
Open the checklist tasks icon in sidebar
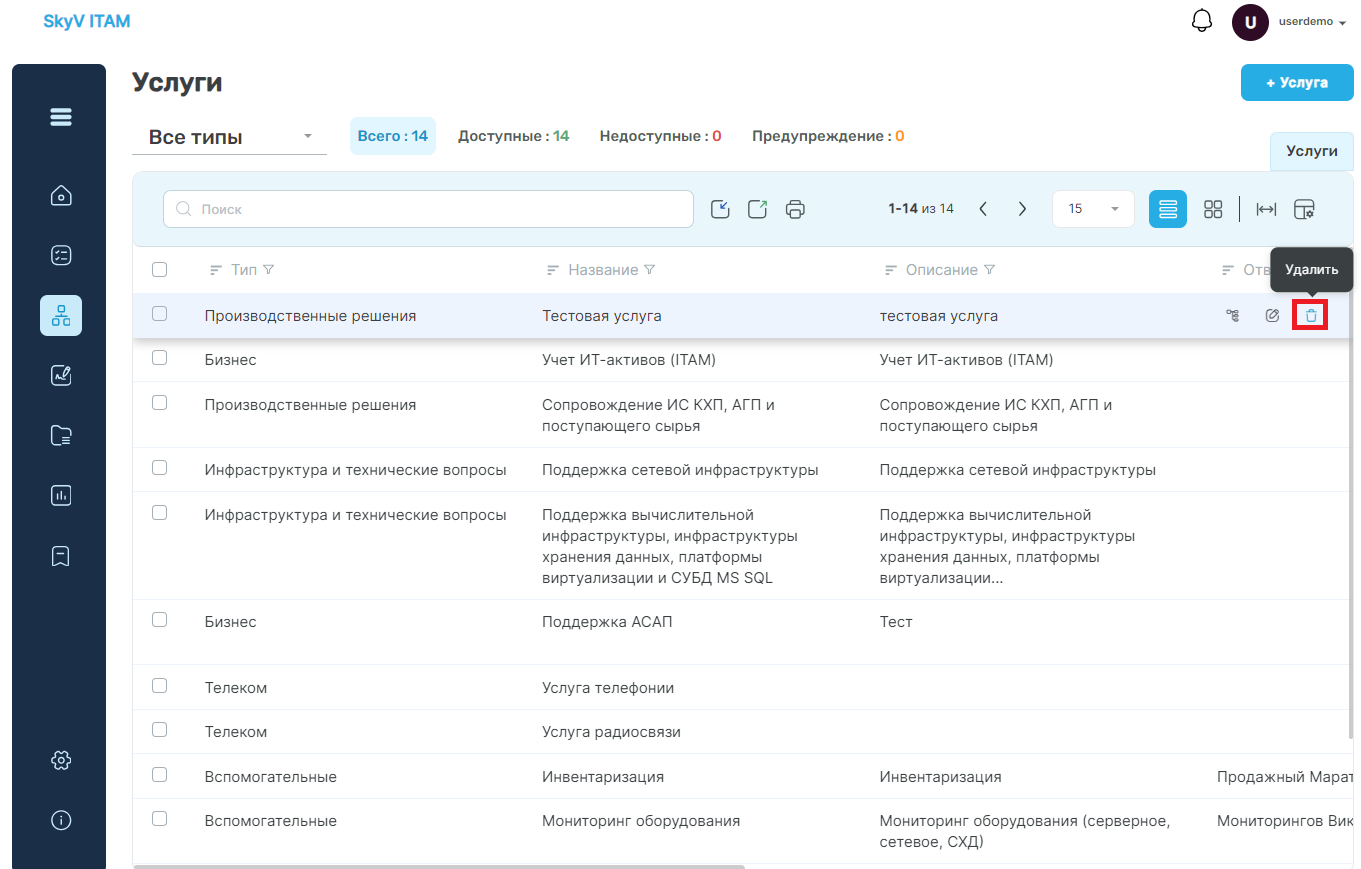[x=61, y=255]
